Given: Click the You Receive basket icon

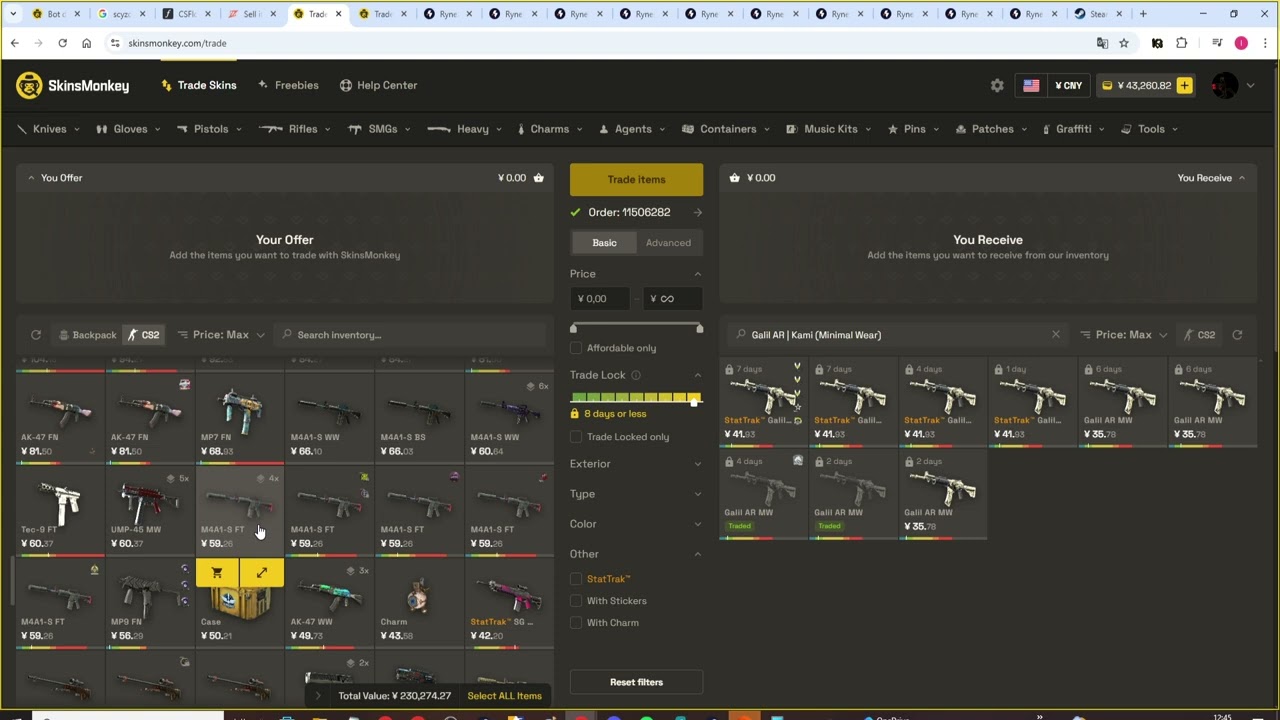Looking at the screenshot, I should point(735,178).
